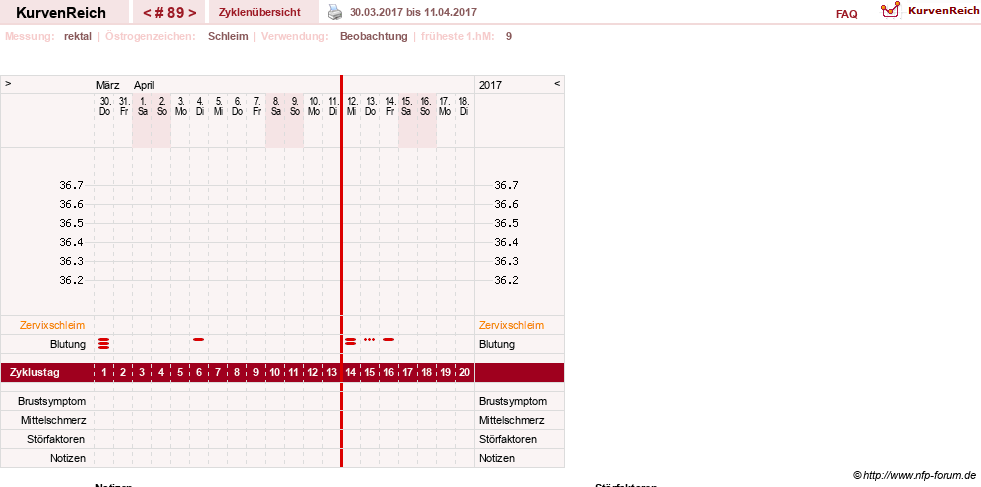Click cycle day 11 in the Zyklustag bar

(294, 372)
